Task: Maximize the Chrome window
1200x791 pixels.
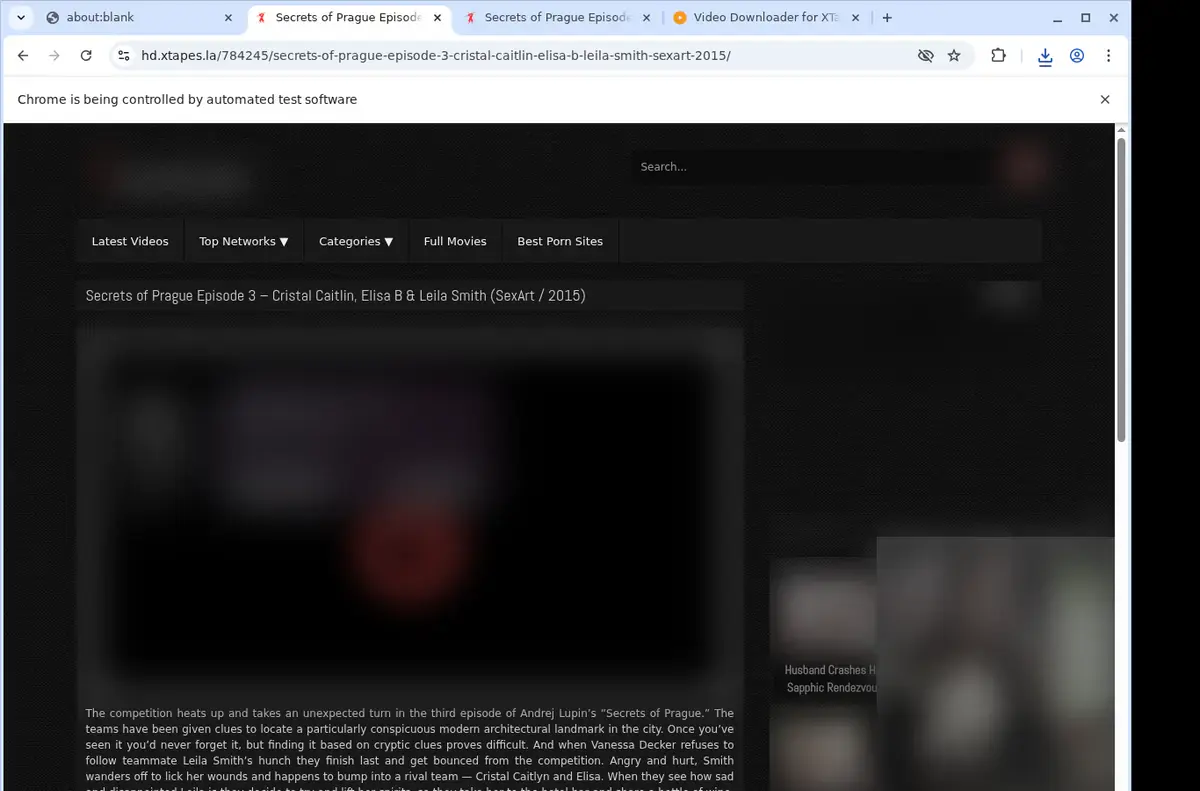Action: point(1086,18)
